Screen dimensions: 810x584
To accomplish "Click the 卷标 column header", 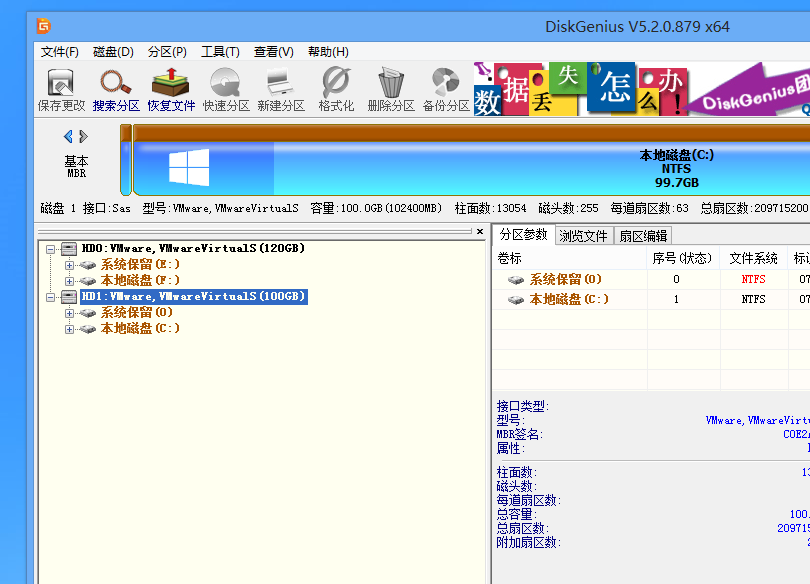I will [569, 258].
